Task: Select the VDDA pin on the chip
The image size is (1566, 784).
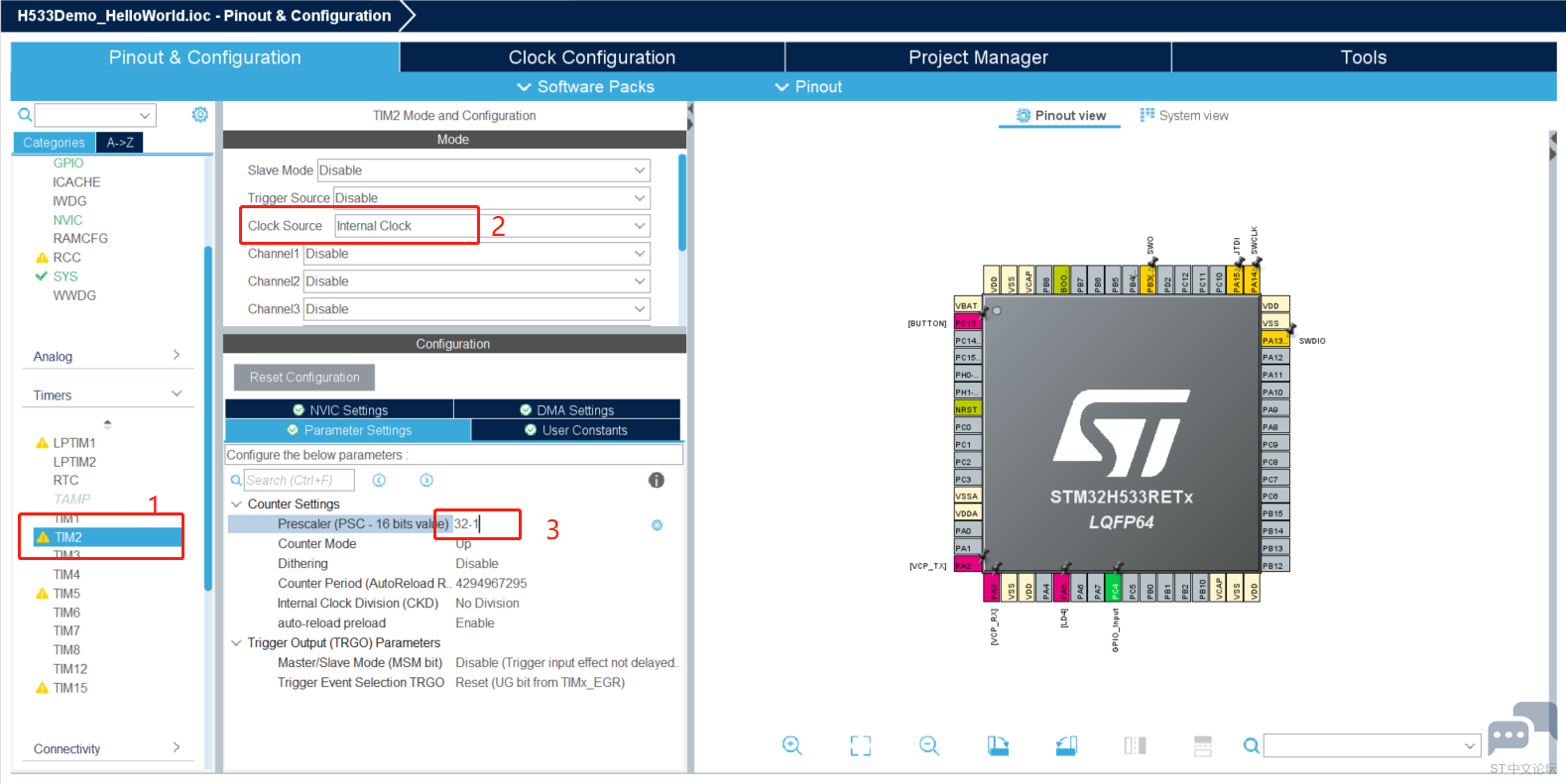Action: pyautogui.click(x=967, y=513)
